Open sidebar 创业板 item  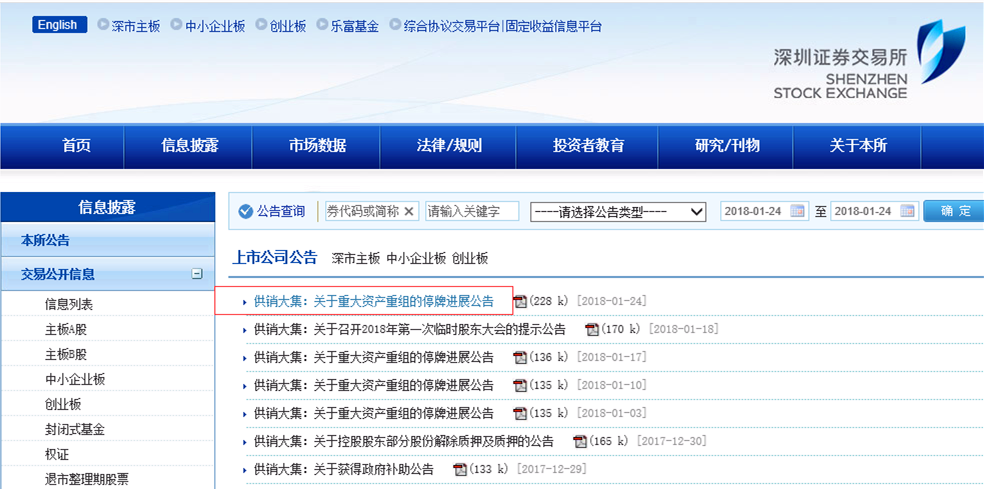(63, 404)
